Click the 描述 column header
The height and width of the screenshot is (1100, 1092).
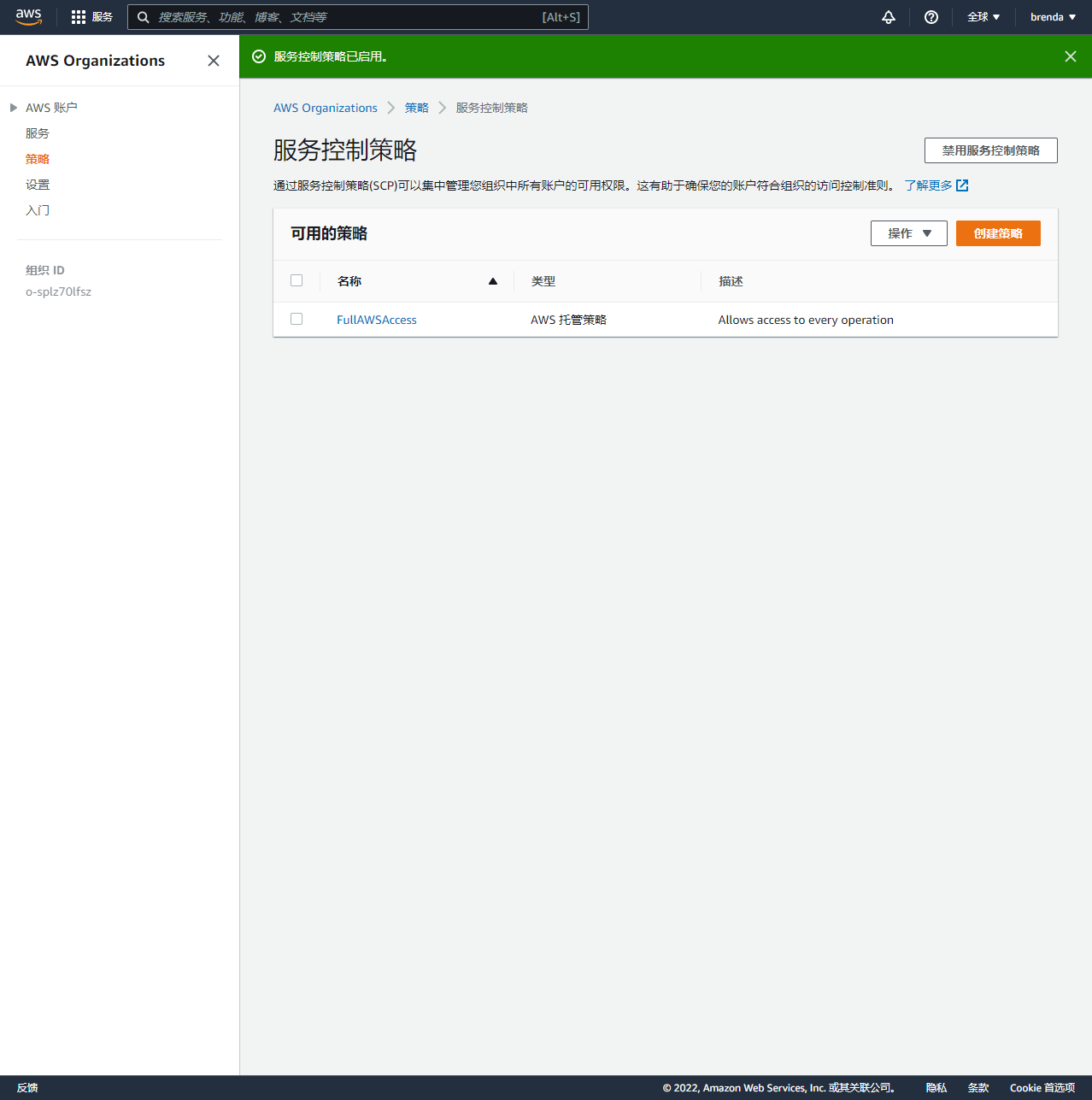tap(731, 281)
